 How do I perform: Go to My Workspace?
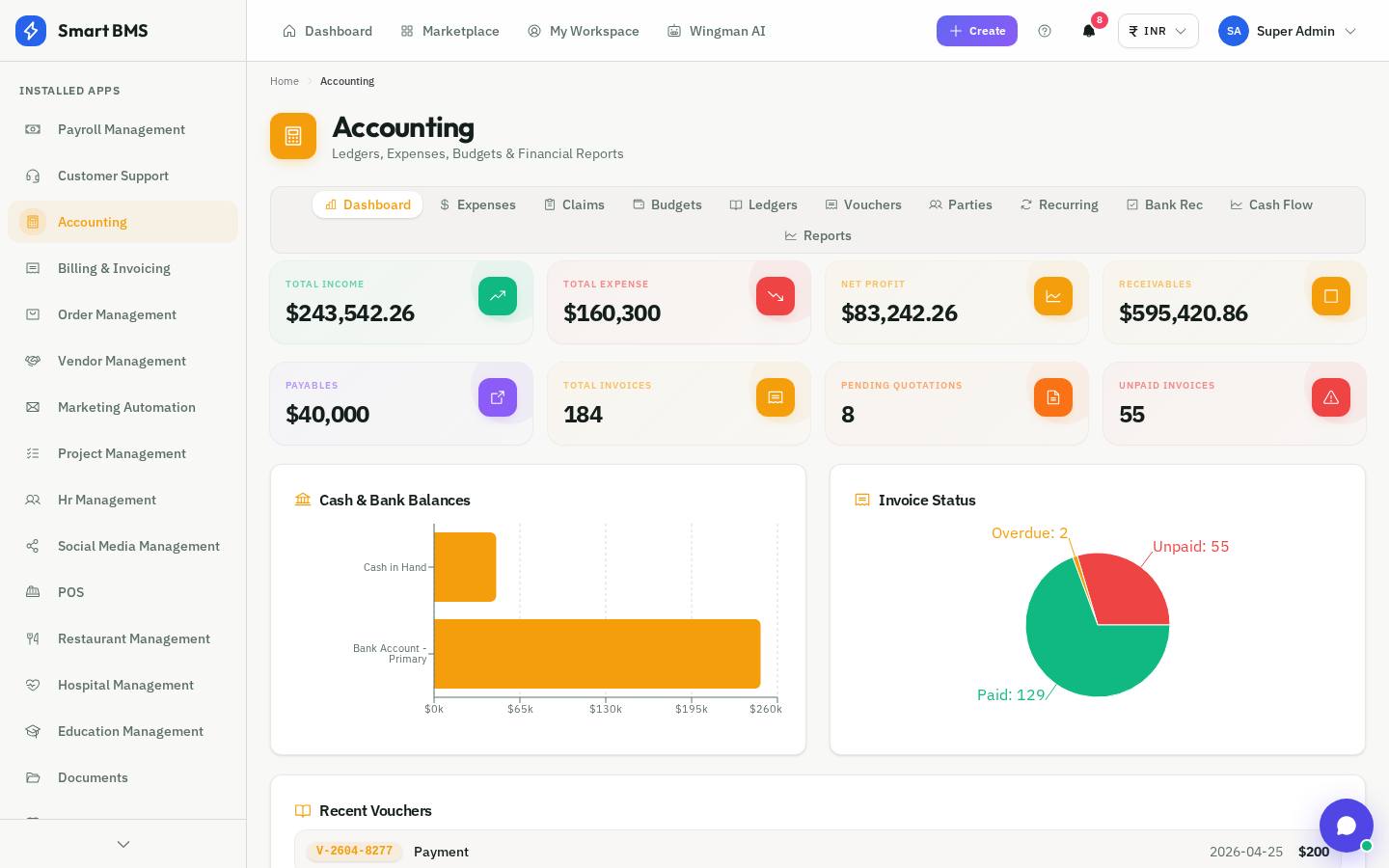[584, 31]
